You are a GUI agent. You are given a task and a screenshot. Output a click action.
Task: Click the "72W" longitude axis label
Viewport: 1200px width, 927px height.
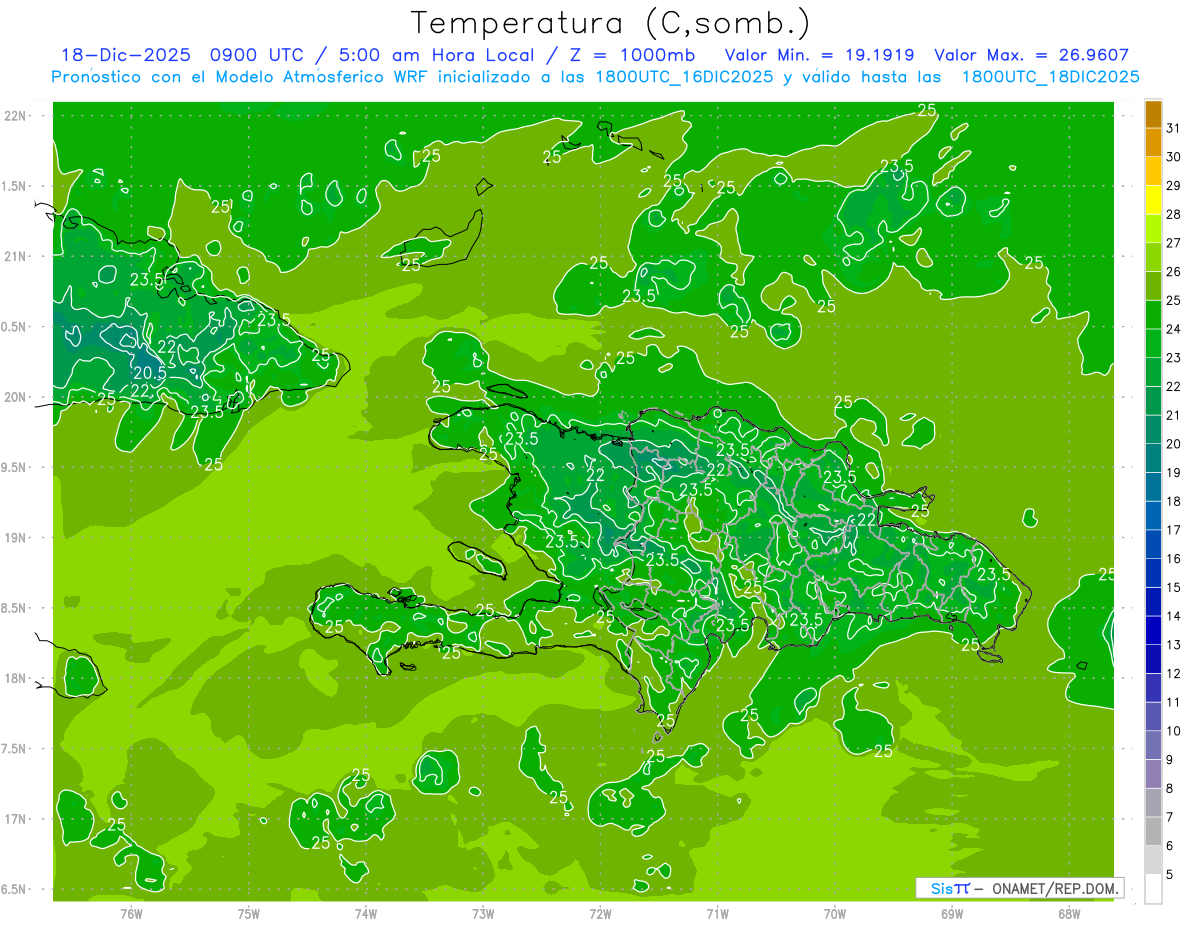coord(600,914)
